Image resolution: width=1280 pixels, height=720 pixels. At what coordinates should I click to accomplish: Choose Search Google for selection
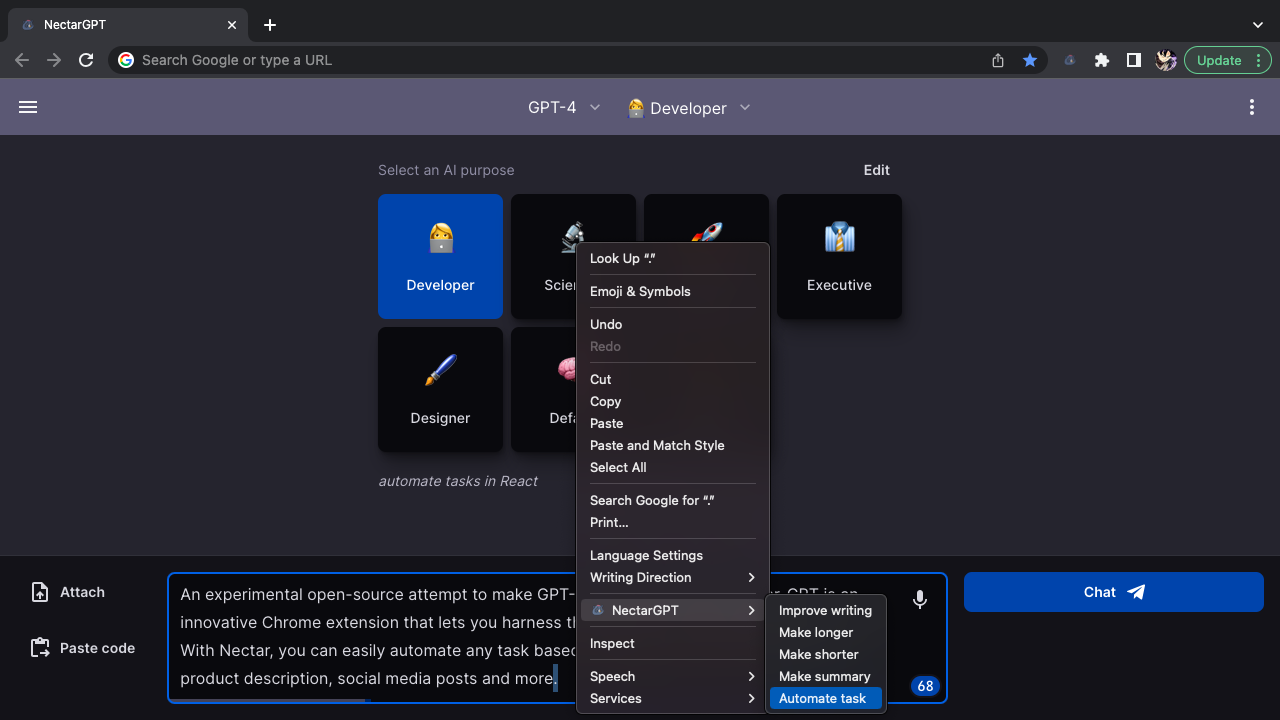[x=673, y=500]
